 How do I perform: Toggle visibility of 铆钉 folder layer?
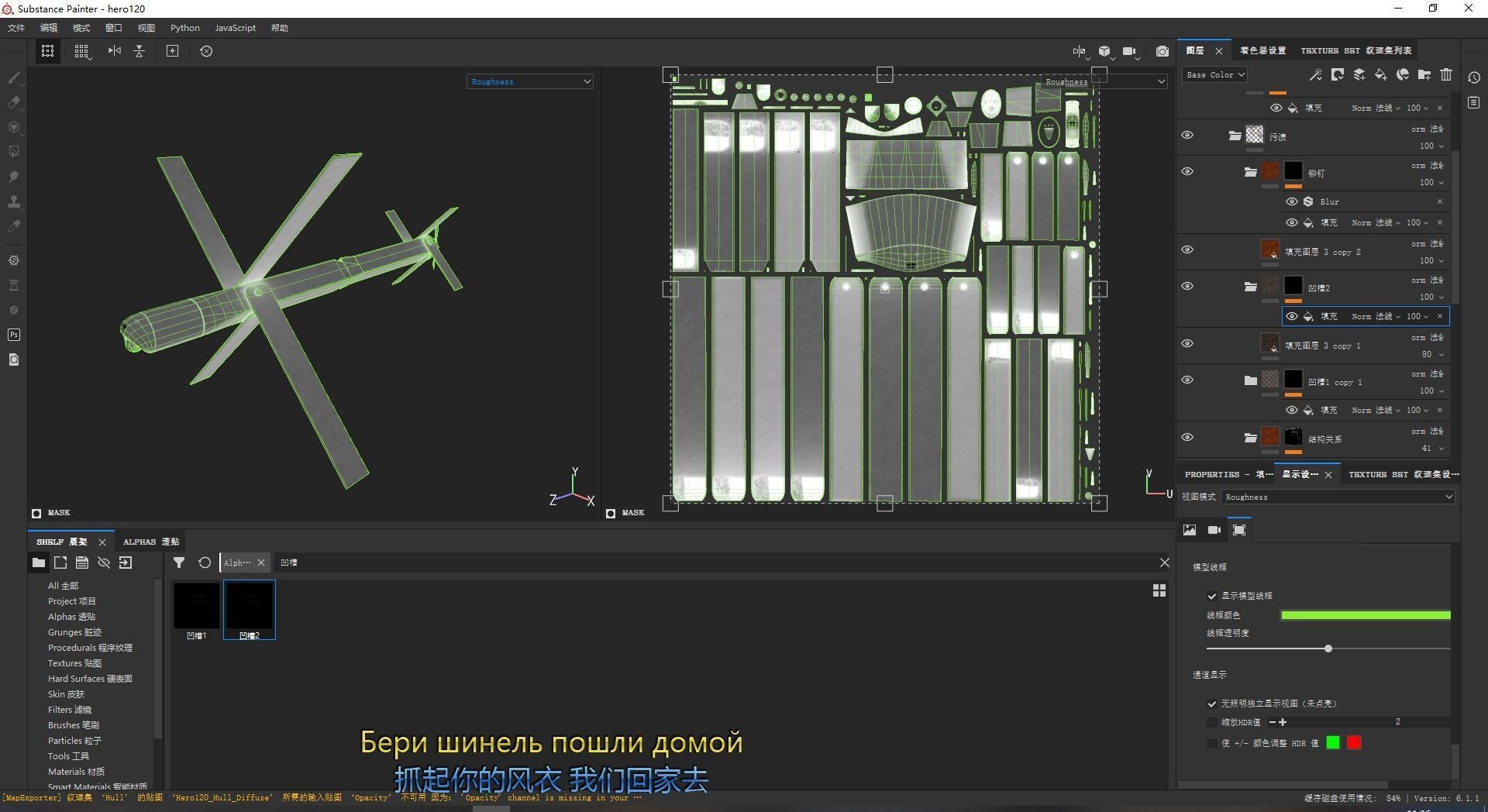(x=1187, y=171)
